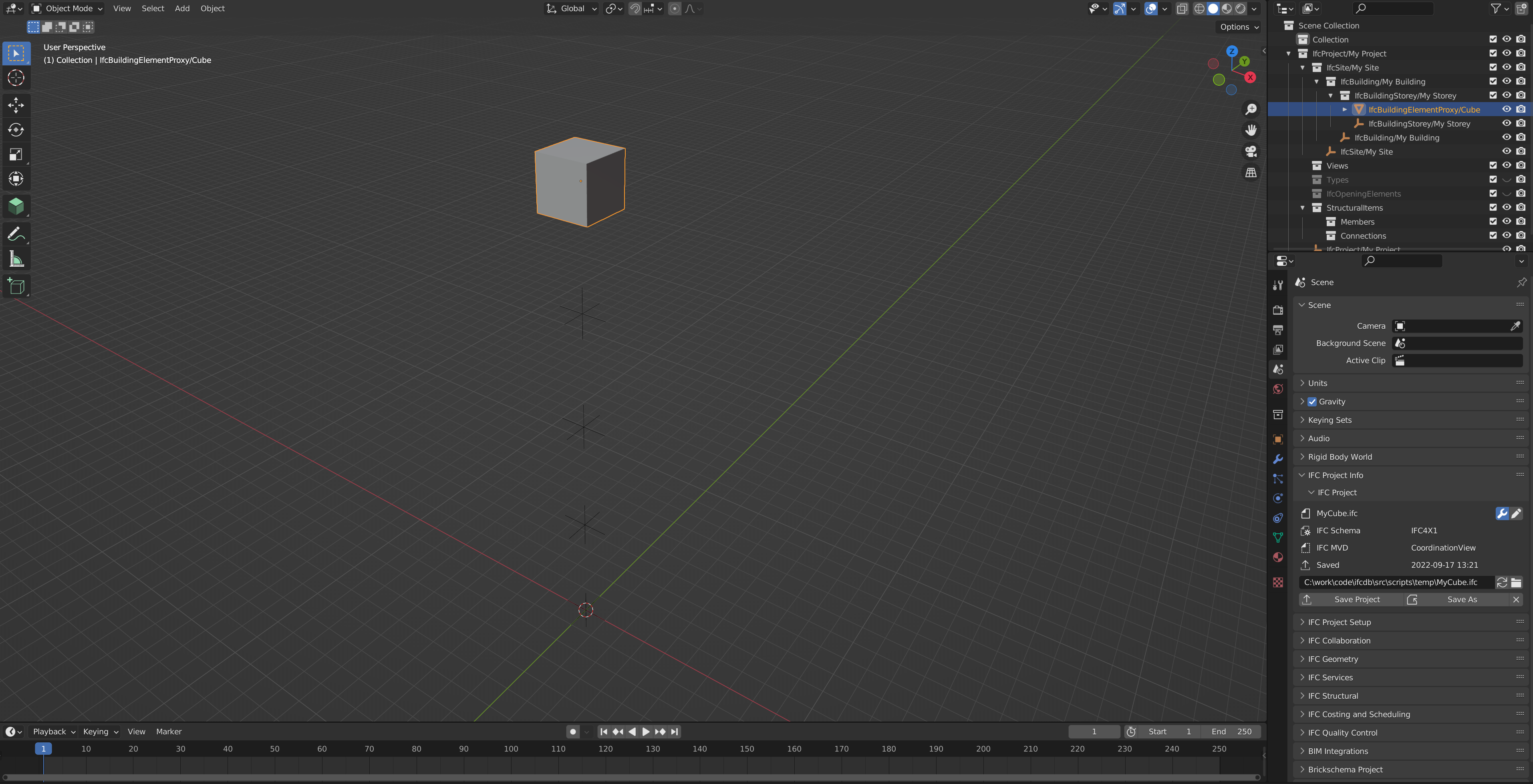The image size is (1533, 784).
Task: Select the Rotate tool
Action: coord(16,130)
